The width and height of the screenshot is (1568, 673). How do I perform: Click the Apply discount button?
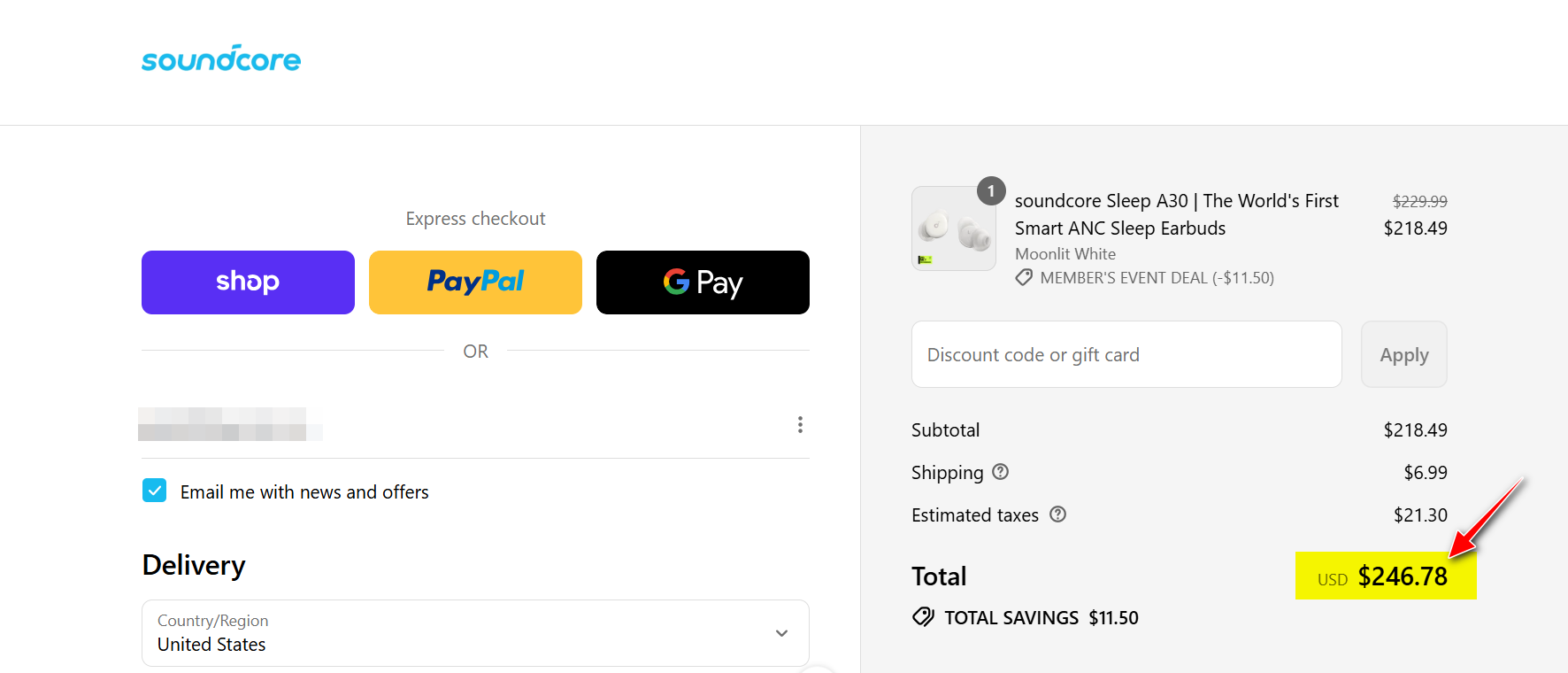click(x=1403, y=354)
